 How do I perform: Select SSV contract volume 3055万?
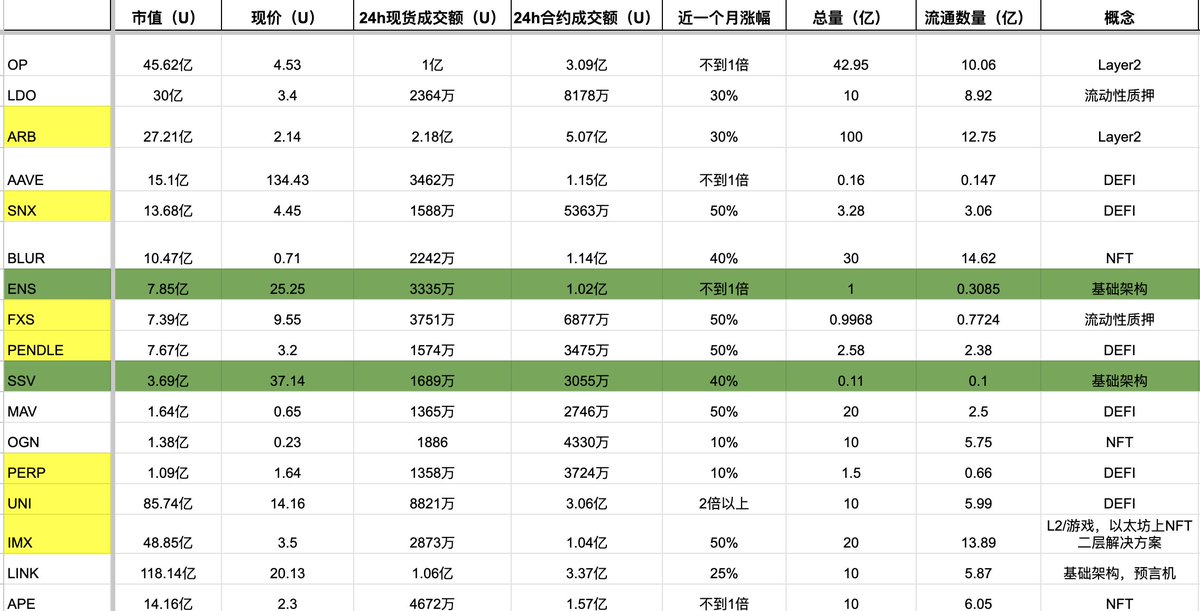(586, 381)
